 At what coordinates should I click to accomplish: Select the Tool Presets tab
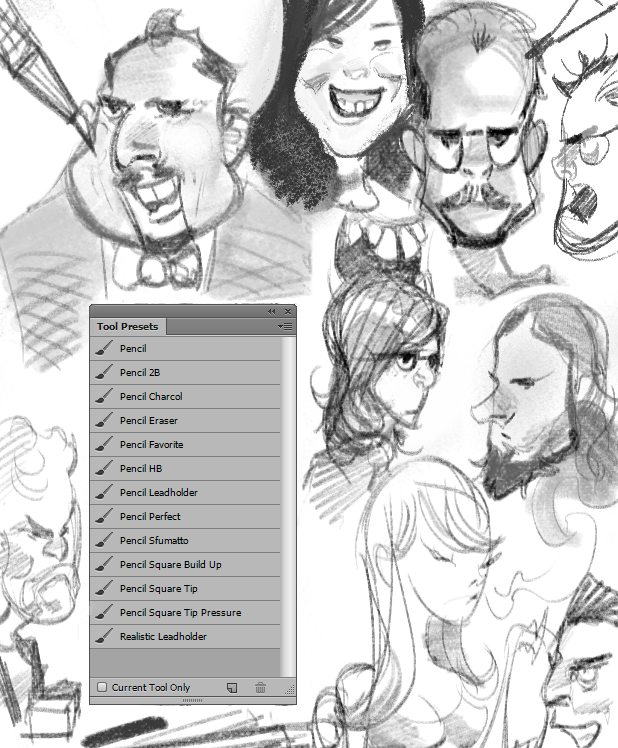click(x=127, y=327)
